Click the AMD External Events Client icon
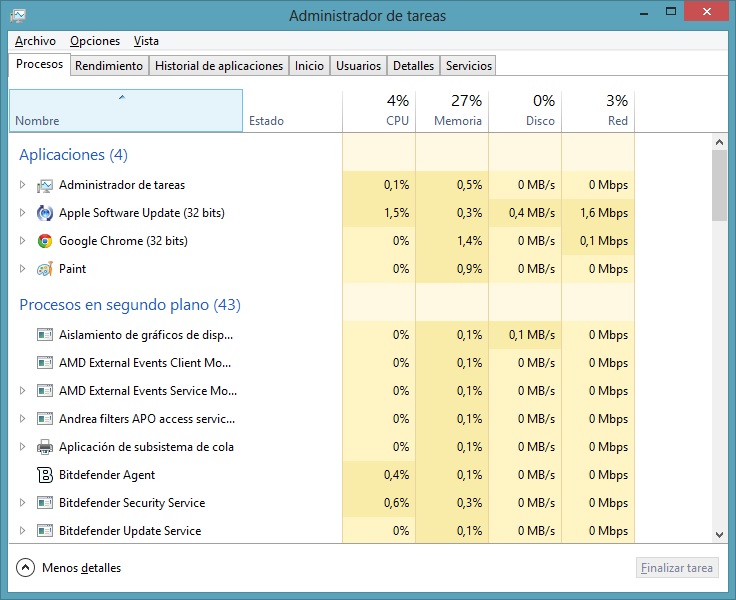Screen dimensions: 736x600 coord(44,363)
